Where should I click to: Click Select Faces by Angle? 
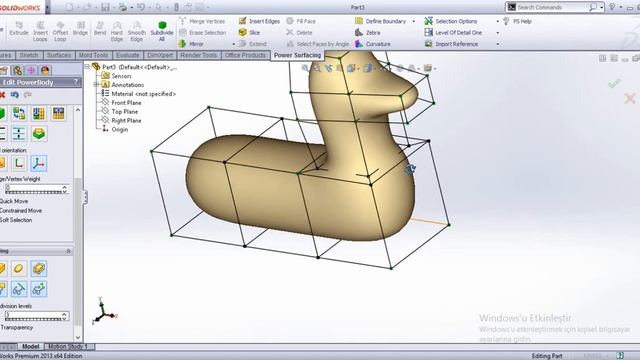[x=318, y=44]
